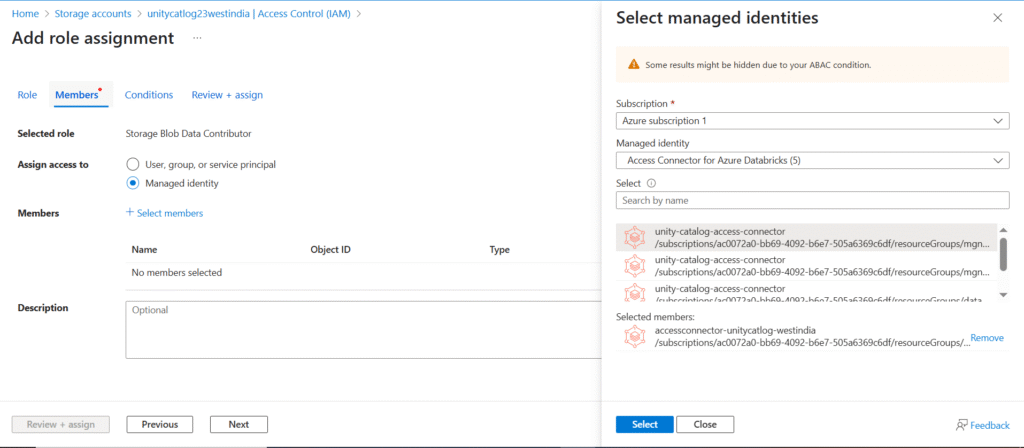Click the identity list scroll-up arrow
The width and height of the screenshot is (1024, 448).
point(1003,230)
